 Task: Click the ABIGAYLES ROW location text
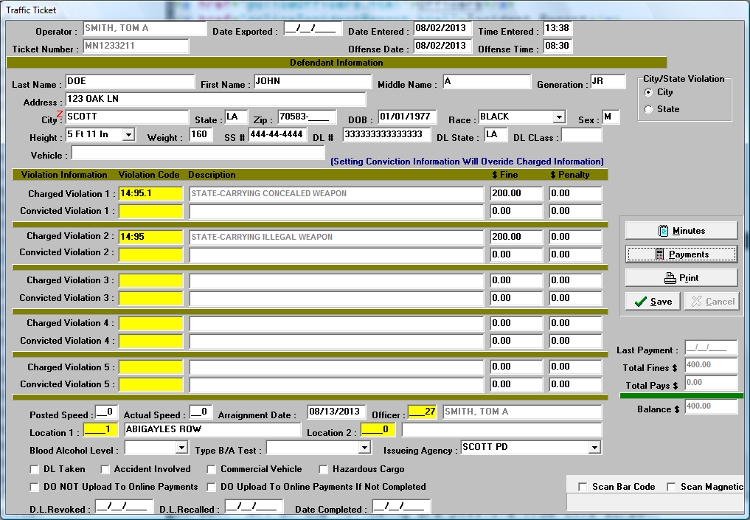coord(163,430)
